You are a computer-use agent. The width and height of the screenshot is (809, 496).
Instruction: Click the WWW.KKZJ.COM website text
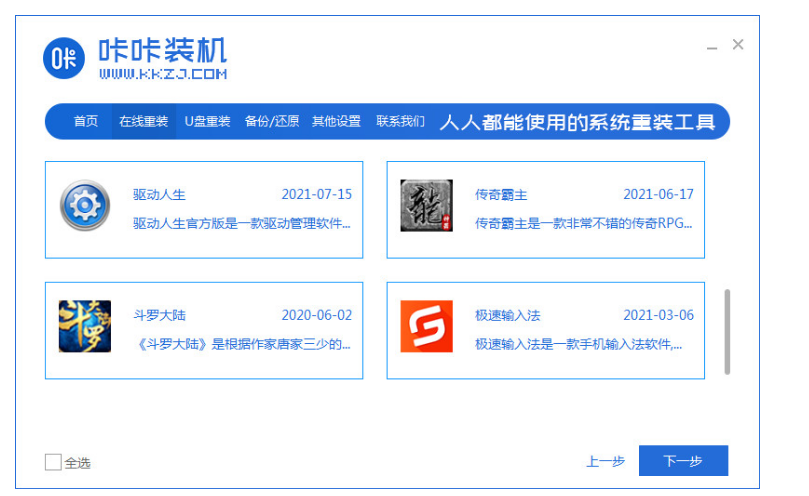click(163, 74)
